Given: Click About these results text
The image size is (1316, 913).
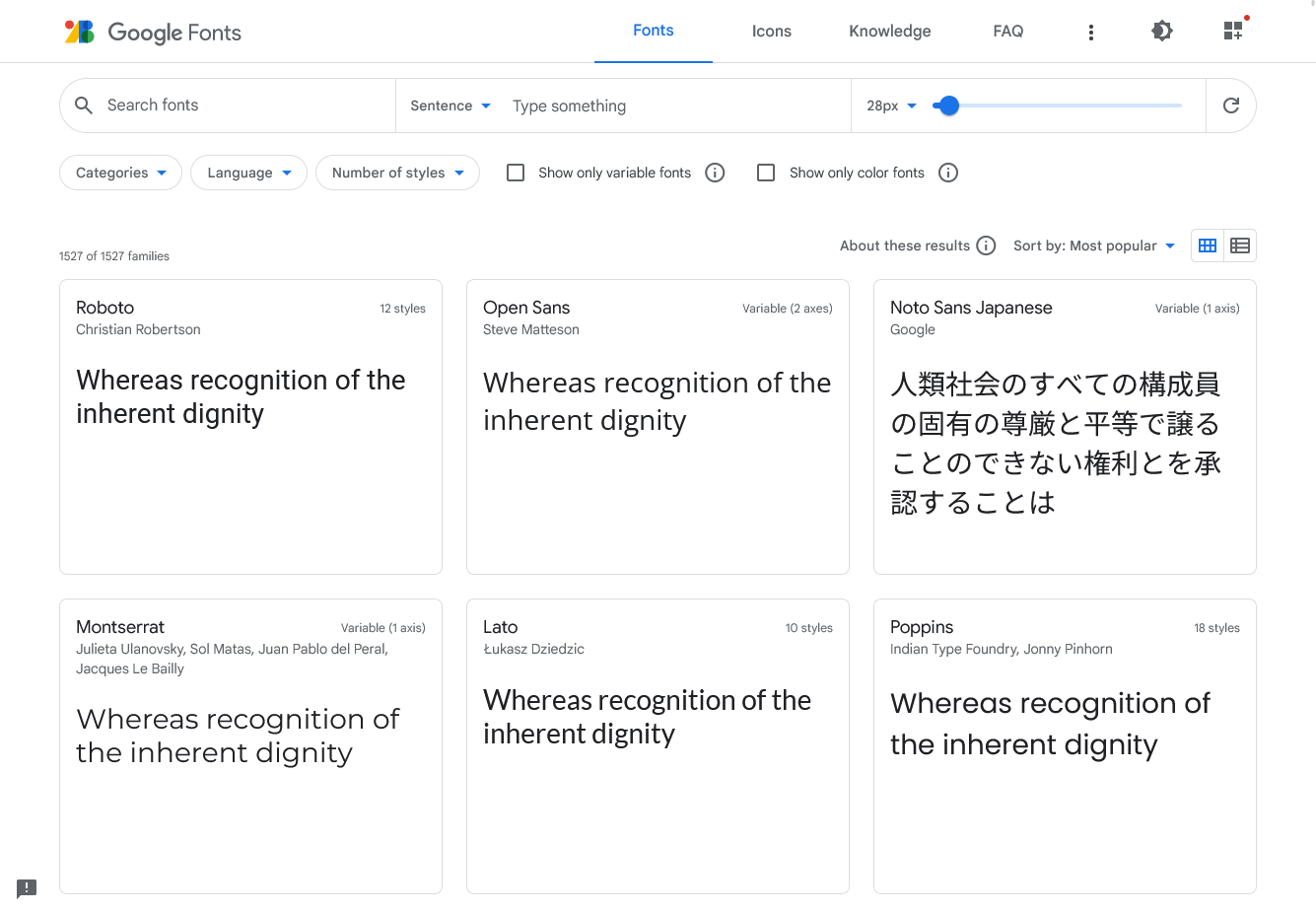Looking at the screenshot, I should pyautogui.click(x=905, y=246).
